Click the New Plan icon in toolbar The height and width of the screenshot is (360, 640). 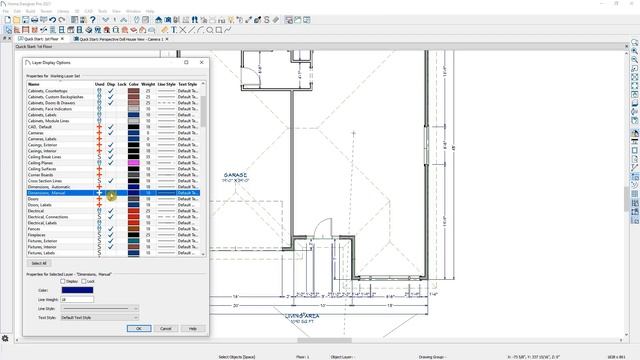pyautogui.click(x=7, y=20)
